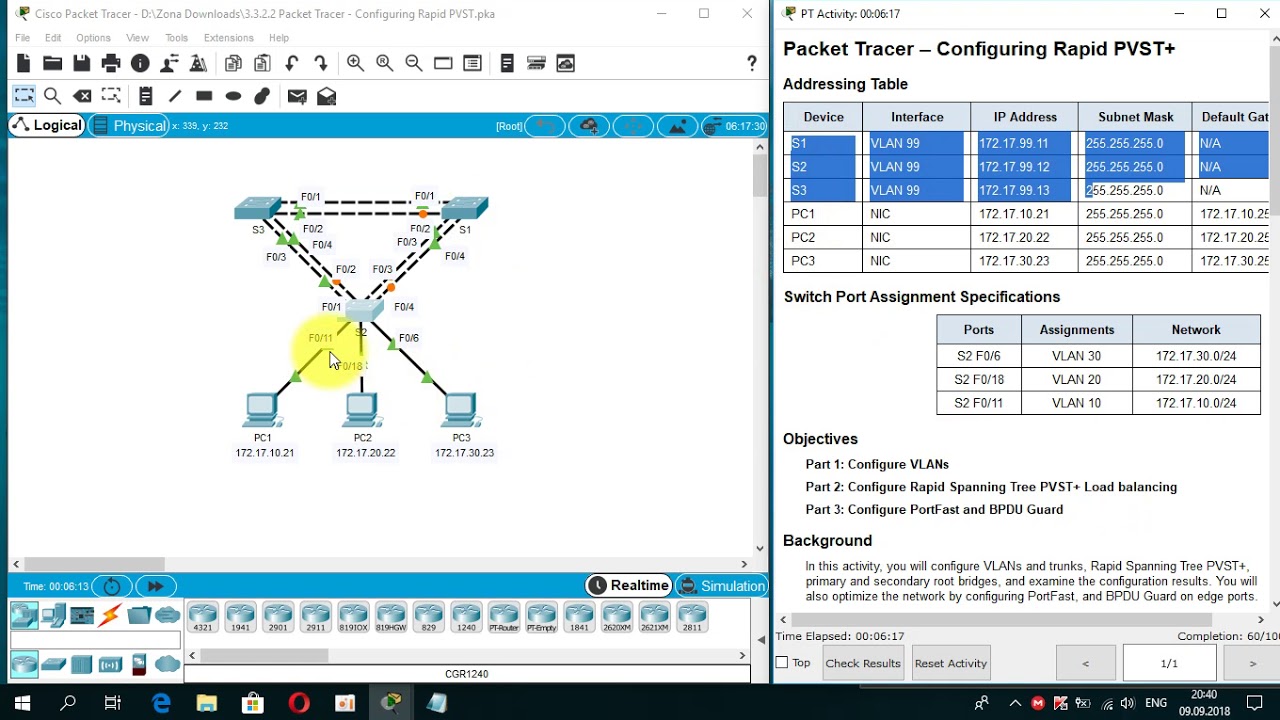This screenshot has height=720, width=1280.
Task: Switch to Simulation mode
Action: [x=722, y=586]
